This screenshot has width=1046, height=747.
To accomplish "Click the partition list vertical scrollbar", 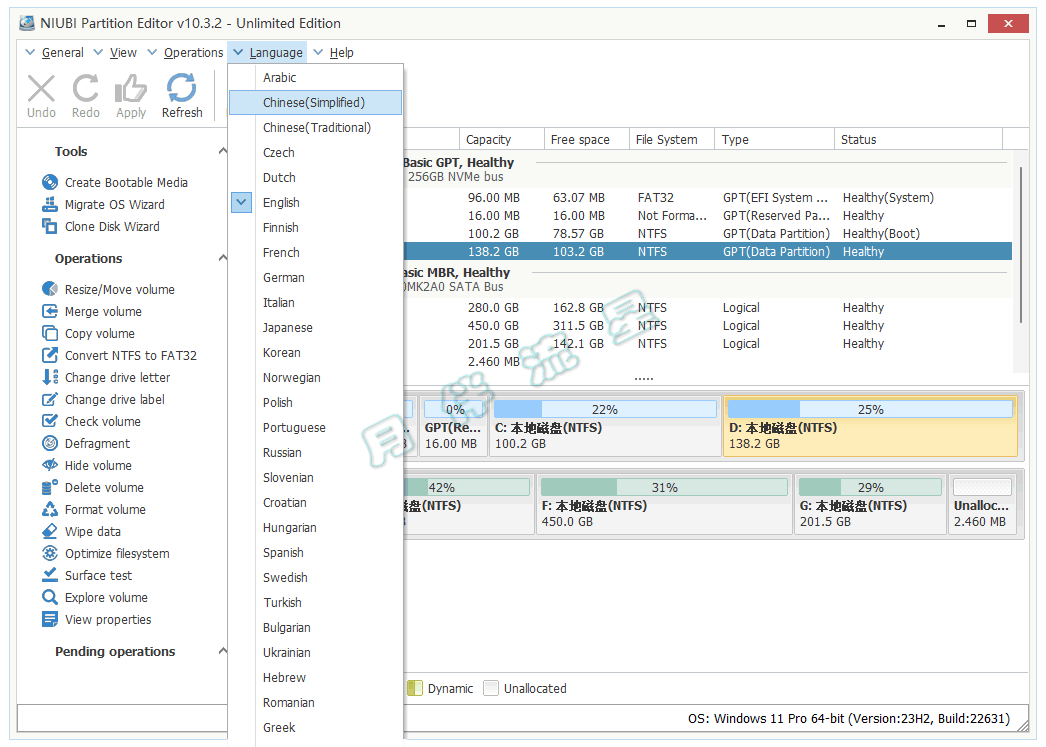I will (1021, 243).
